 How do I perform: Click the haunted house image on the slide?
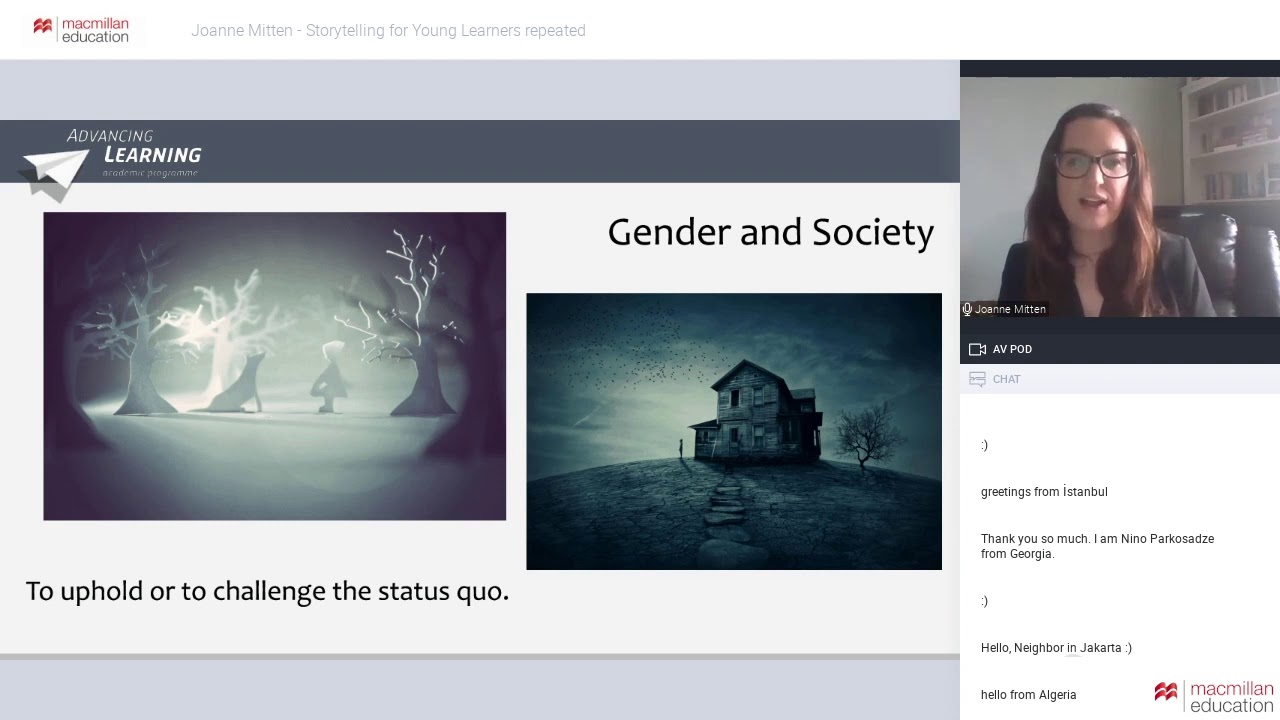(734, 431)
